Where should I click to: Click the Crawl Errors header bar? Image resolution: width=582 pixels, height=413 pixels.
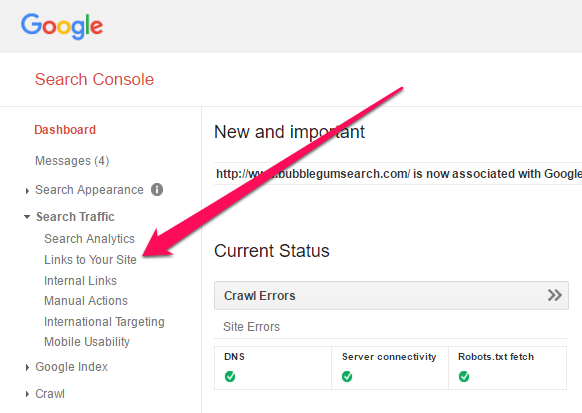(391, 295)
